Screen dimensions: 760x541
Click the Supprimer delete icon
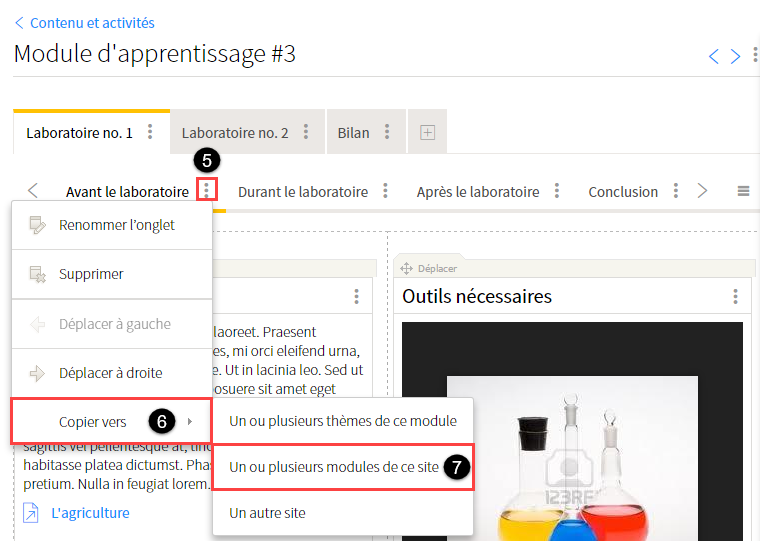[37, 274]
